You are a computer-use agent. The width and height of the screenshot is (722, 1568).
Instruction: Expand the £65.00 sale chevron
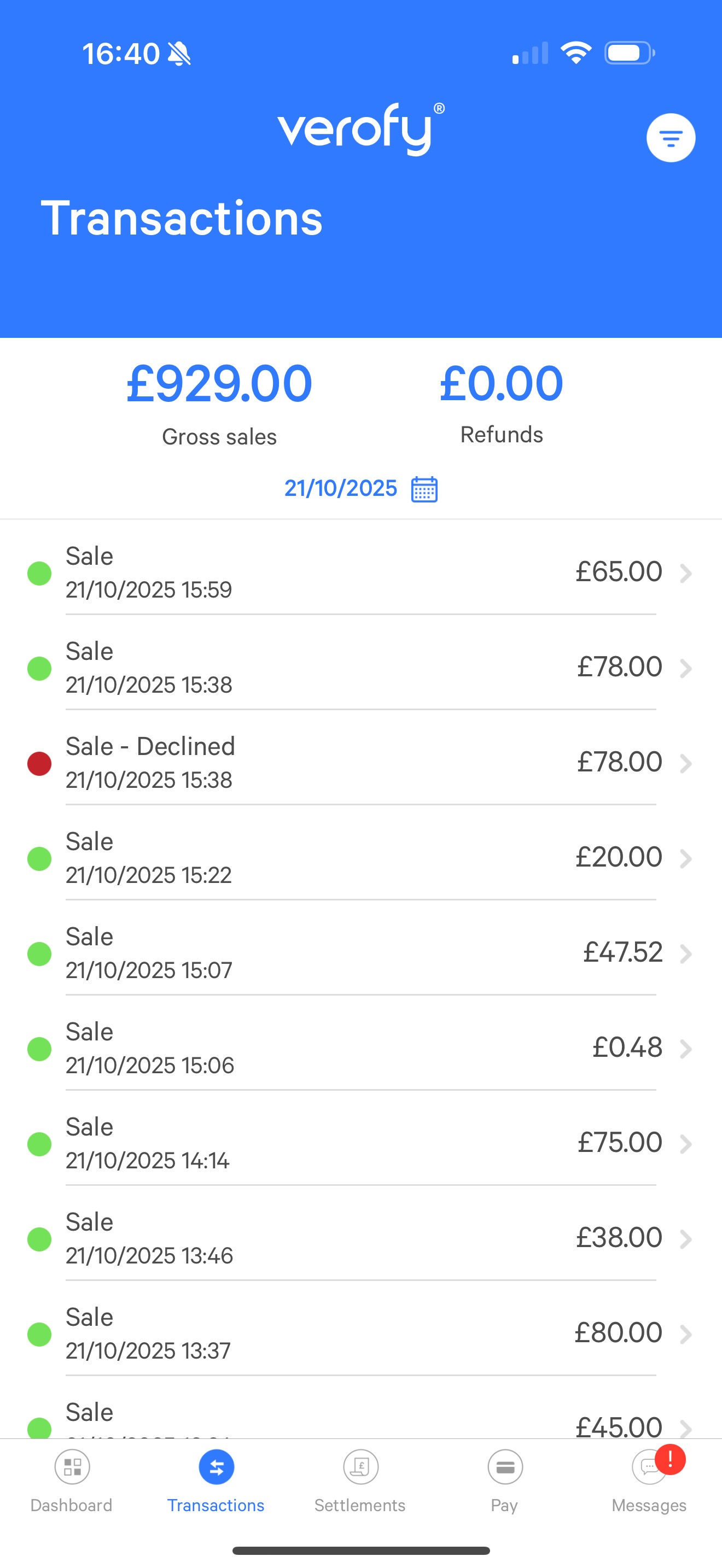(686, 573)
